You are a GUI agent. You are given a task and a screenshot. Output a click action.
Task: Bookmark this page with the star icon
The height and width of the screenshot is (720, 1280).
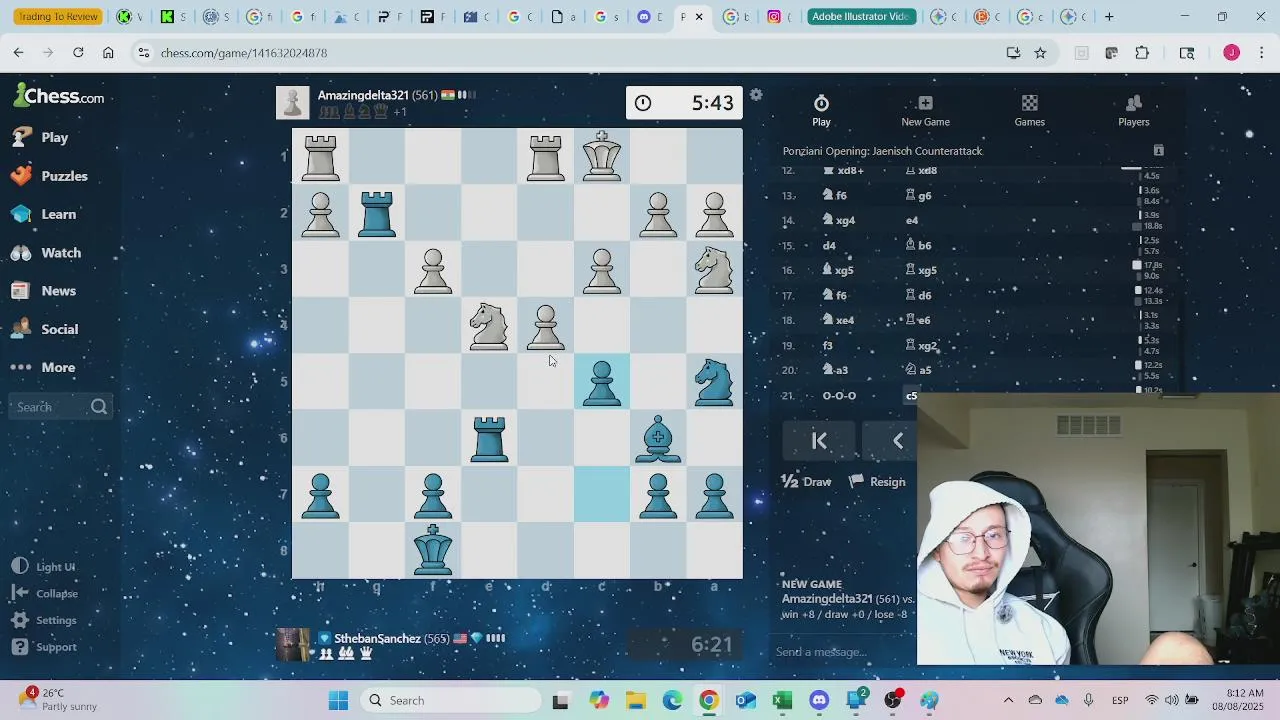tap(1040, 52)
